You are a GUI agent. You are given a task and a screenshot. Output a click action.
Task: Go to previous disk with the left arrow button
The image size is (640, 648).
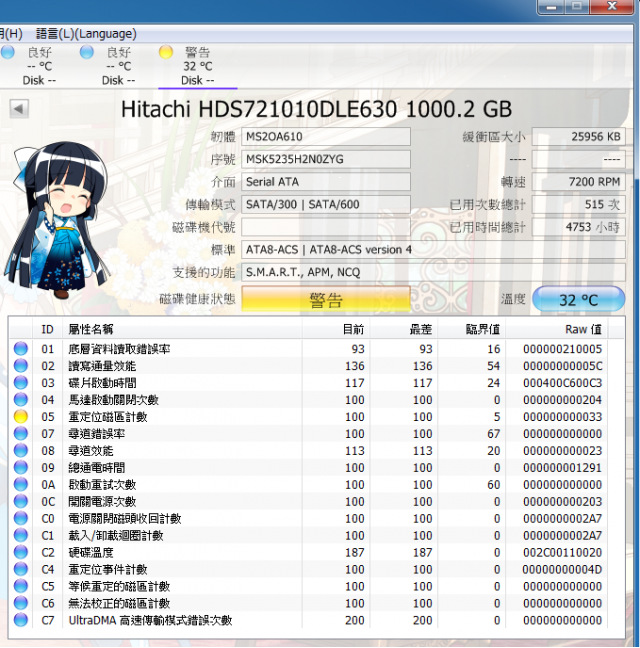tap(19, 109)
